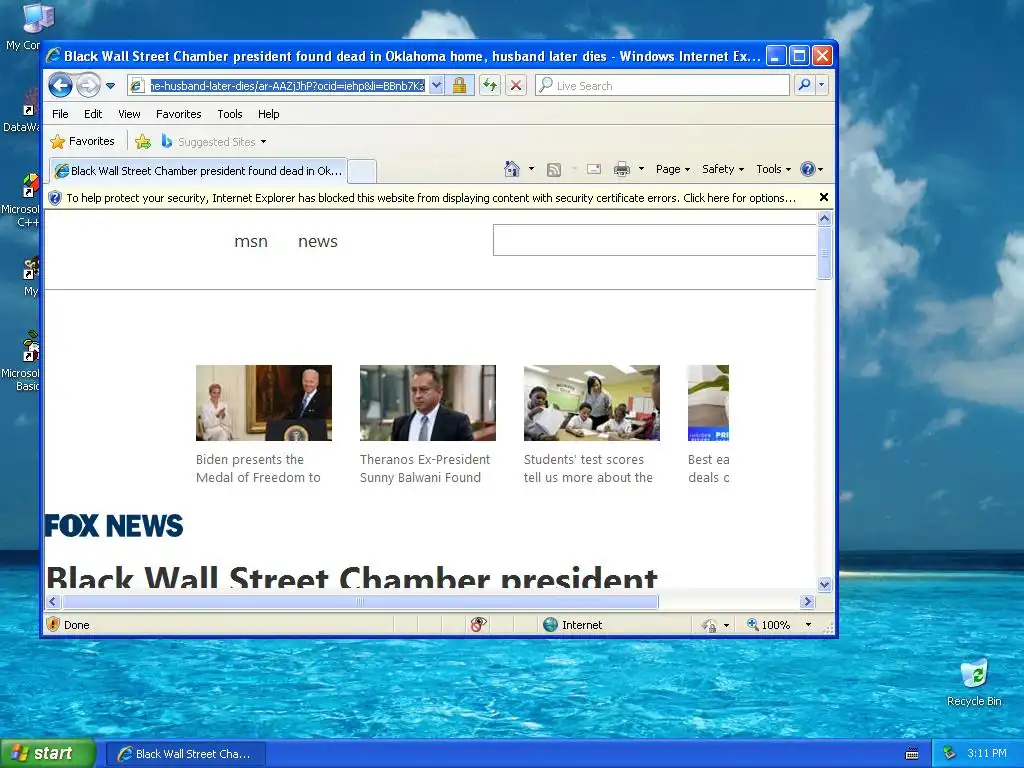
Task: Click 'Biden presents the Medal of Freedom' headline
Action: [x=258, y=468]
